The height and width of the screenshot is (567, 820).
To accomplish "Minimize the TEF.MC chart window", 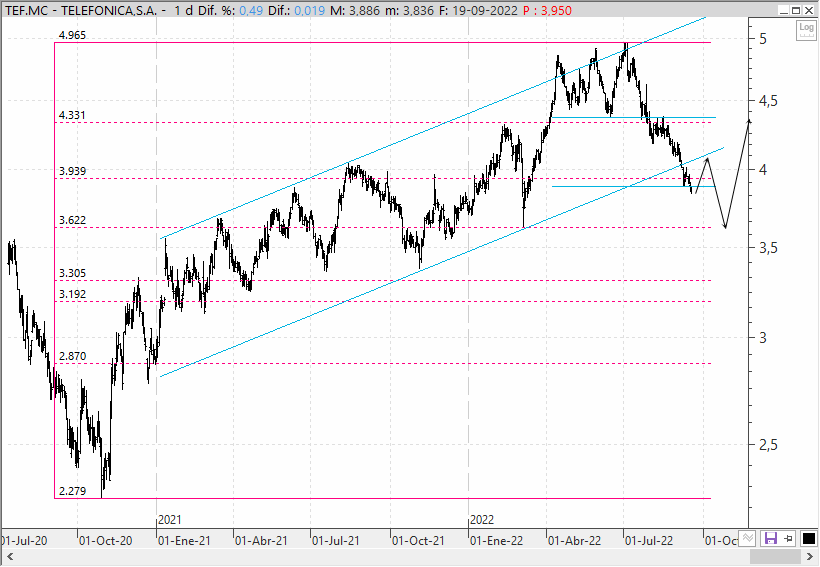I will point(783,10).
